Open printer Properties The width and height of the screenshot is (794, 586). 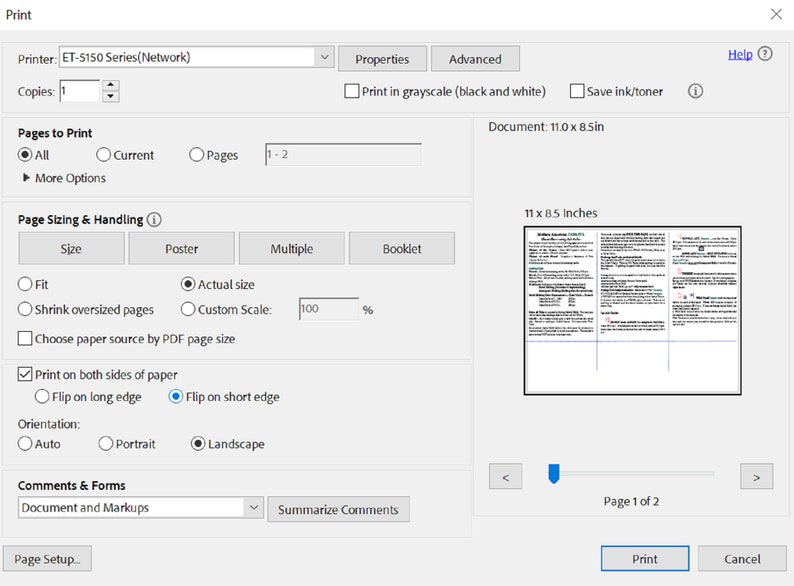[382, 59]
